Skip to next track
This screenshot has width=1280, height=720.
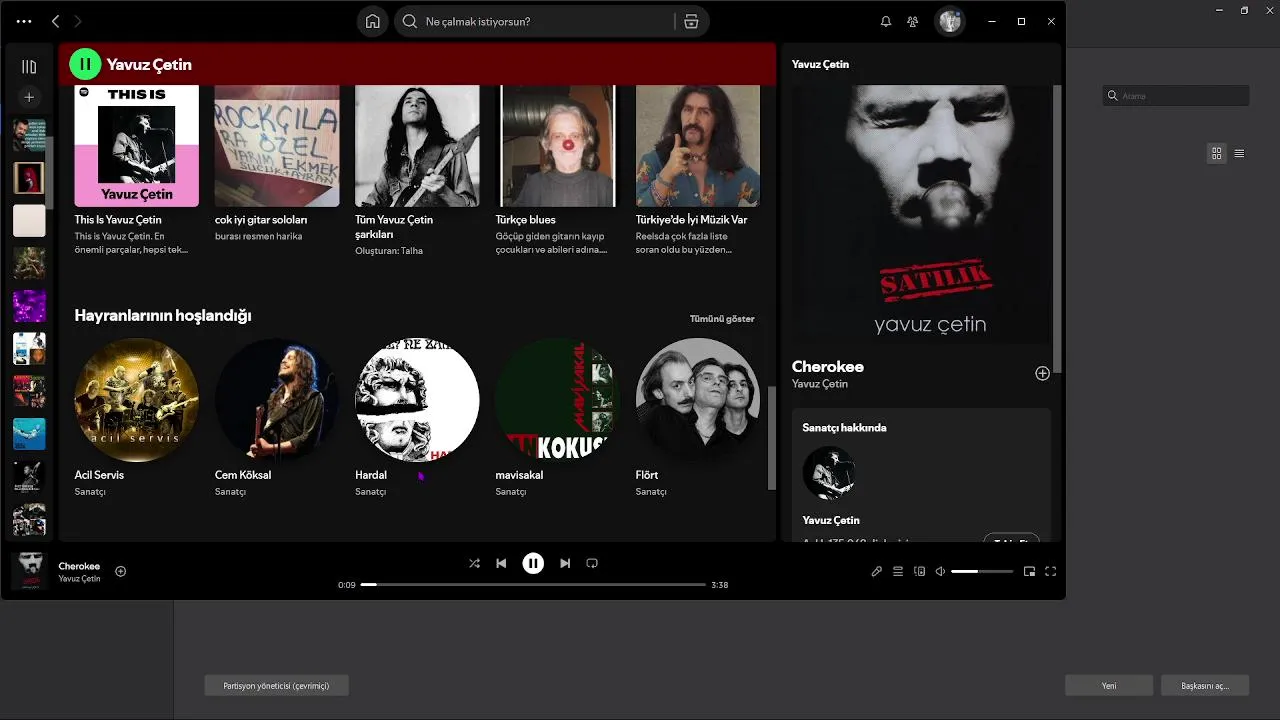[565, 563]
